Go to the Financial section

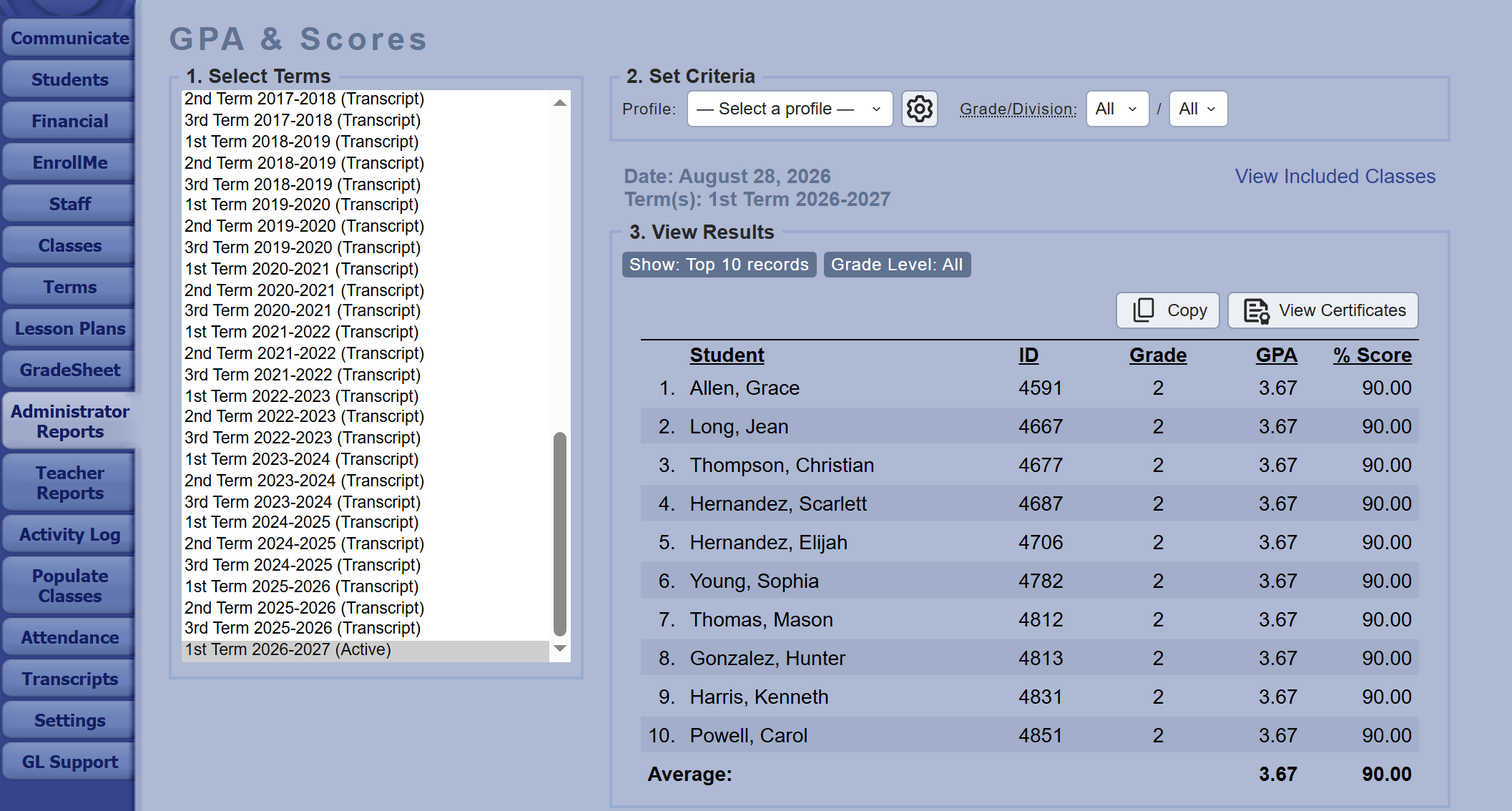click(69, 122)
